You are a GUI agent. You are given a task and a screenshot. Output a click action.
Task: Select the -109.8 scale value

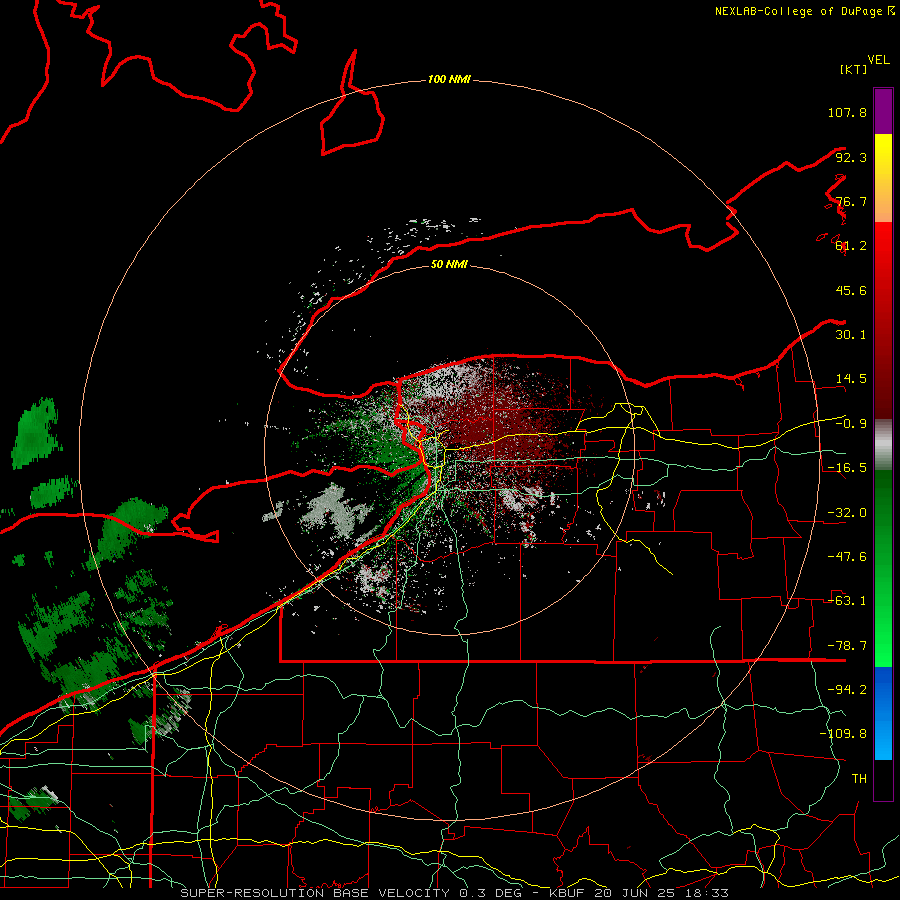point(843,734)
